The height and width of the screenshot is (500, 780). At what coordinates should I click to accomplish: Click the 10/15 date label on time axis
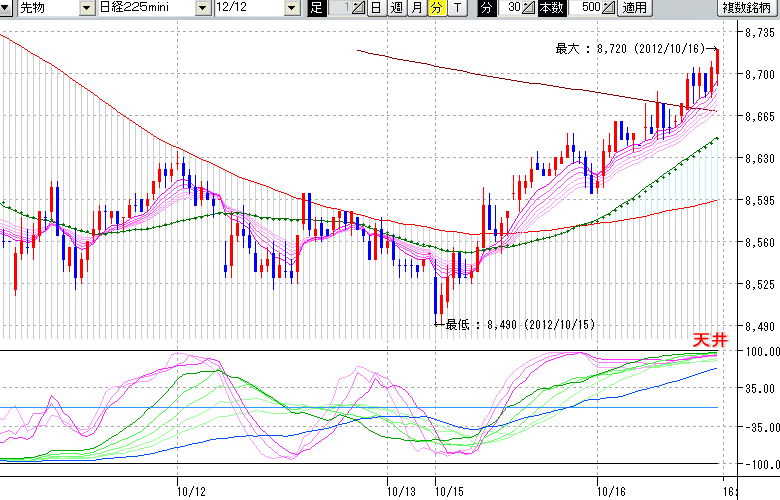tap(449, 491)
